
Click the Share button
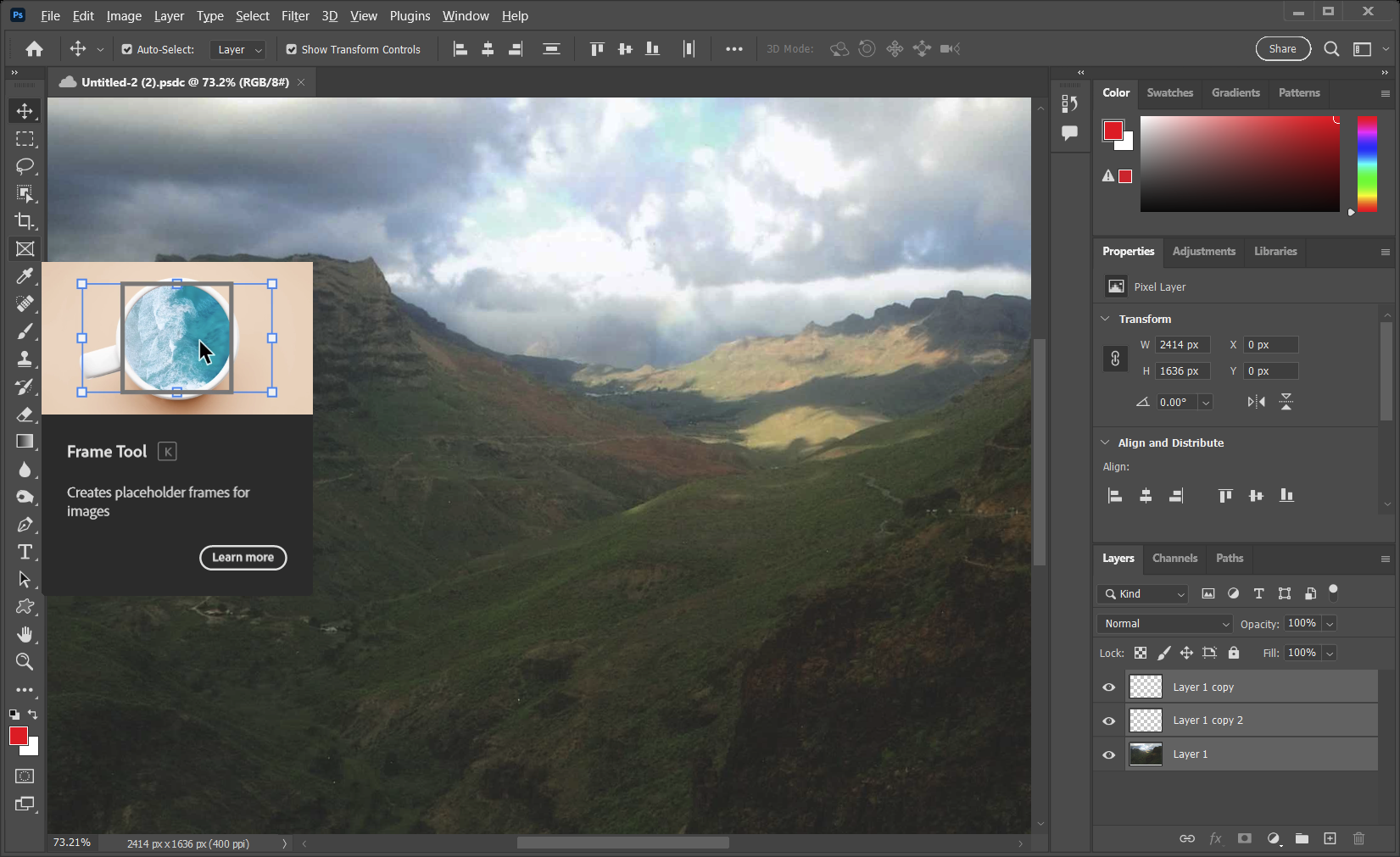(x=1282, y=48)
